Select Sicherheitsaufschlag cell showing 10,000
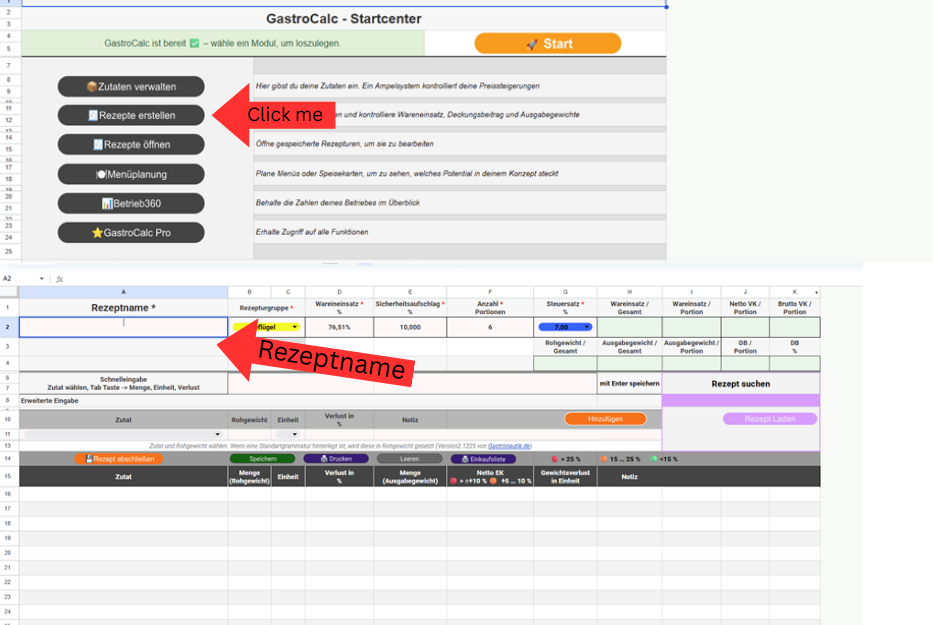 click(x=410, y=327)
